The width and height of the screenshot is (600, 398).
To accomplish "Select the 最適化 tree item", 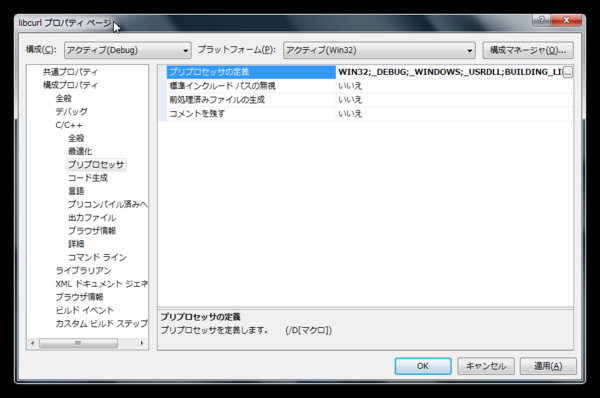I will tap(80, 151).
